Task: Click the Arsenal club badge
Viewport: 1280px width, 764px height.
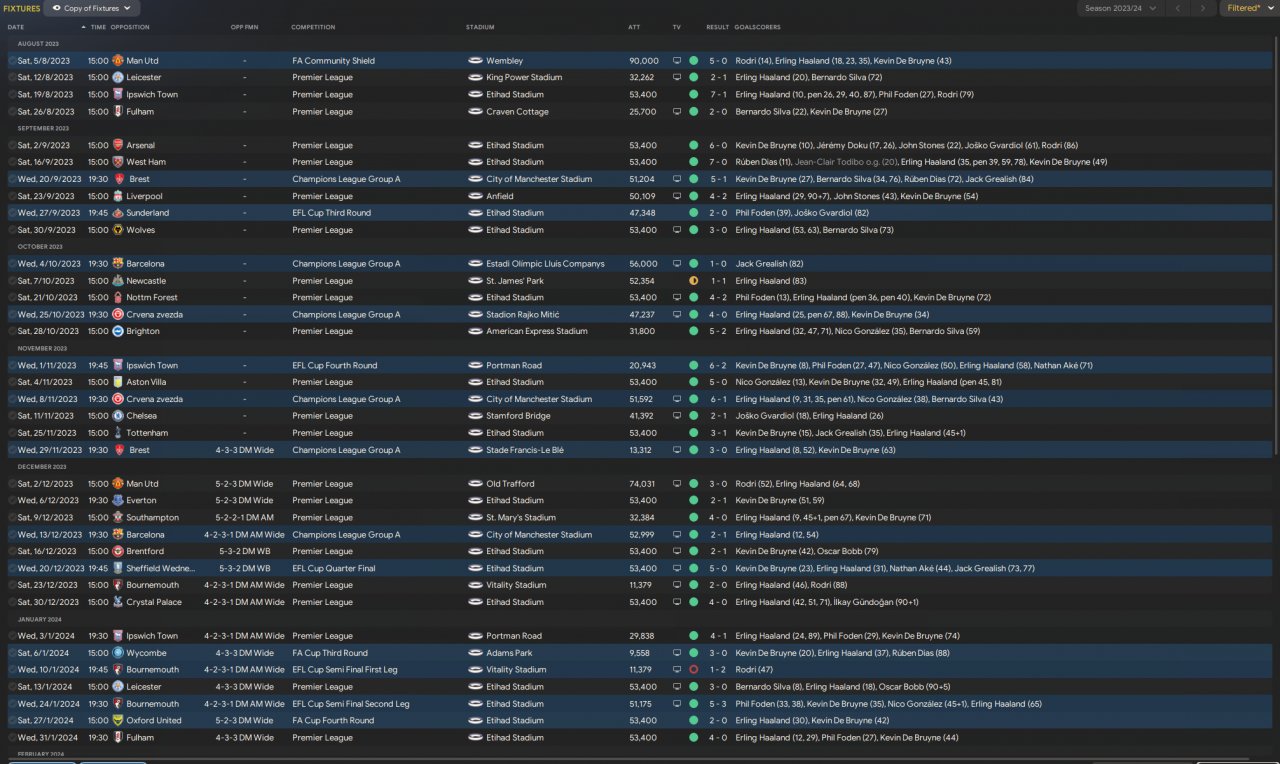Action: pos(118,145)
